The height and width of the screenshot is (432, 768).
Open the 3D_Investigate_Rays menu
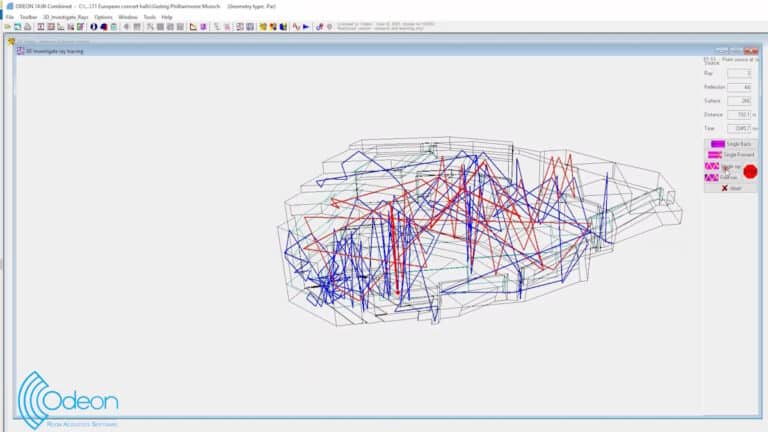pos(65,17)
